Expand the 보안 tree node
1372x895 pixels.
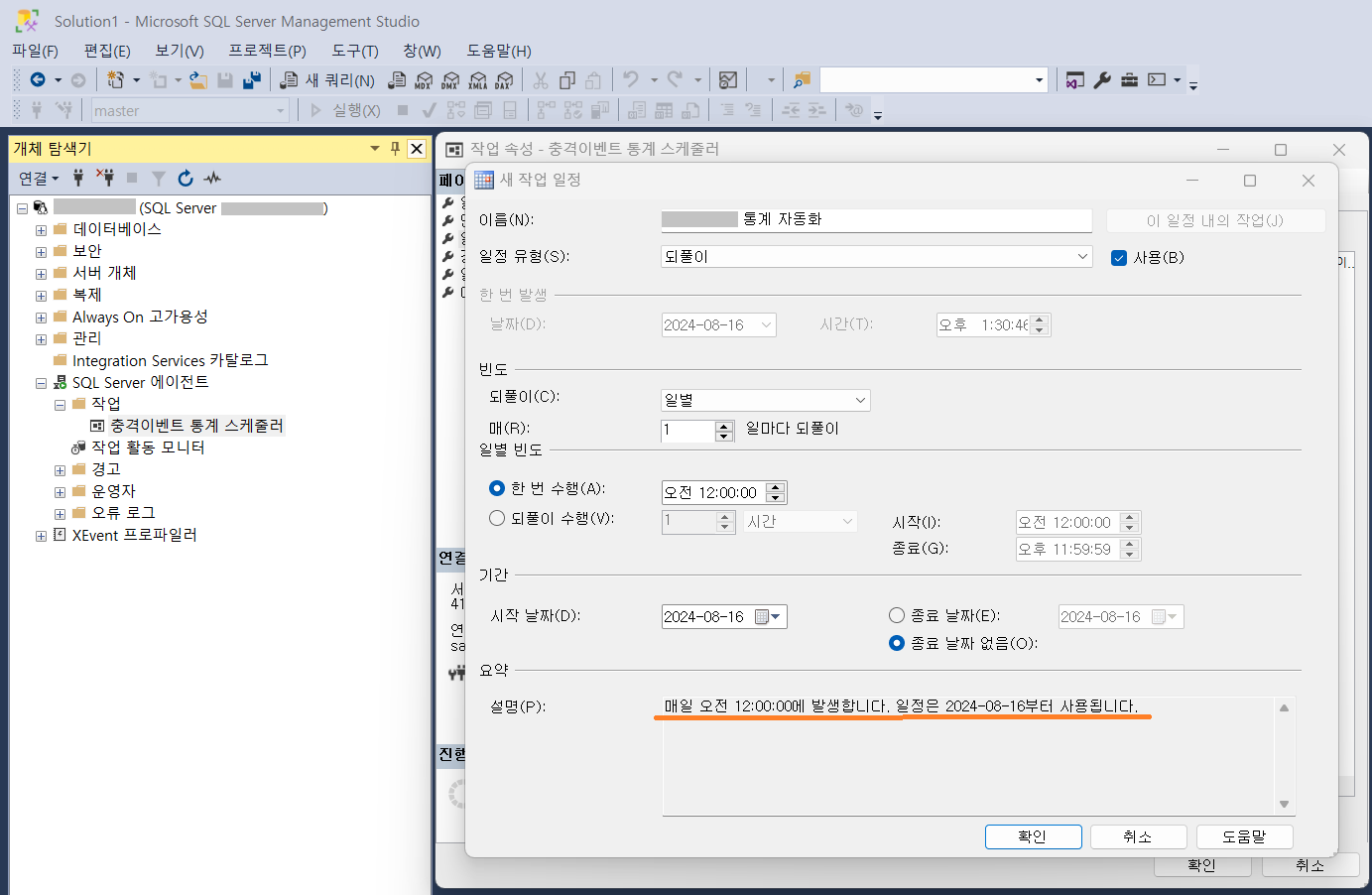pyautogui.click(x=41, y=252)
